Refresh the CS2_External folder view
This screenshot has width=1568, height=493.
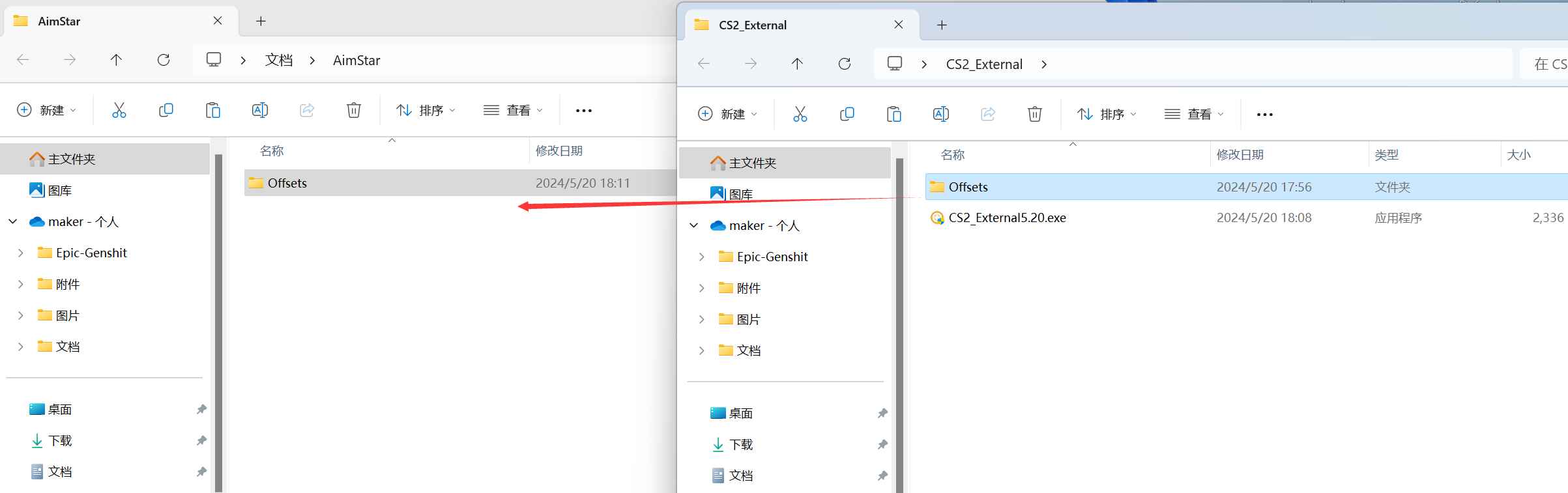pos(844,63)
